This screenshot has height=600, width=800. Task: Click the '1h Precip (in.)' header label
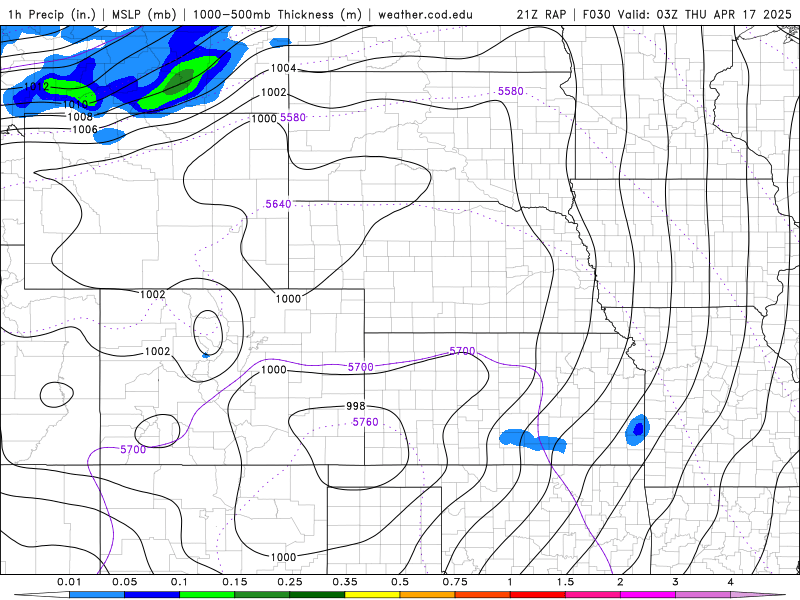(52, 14)
